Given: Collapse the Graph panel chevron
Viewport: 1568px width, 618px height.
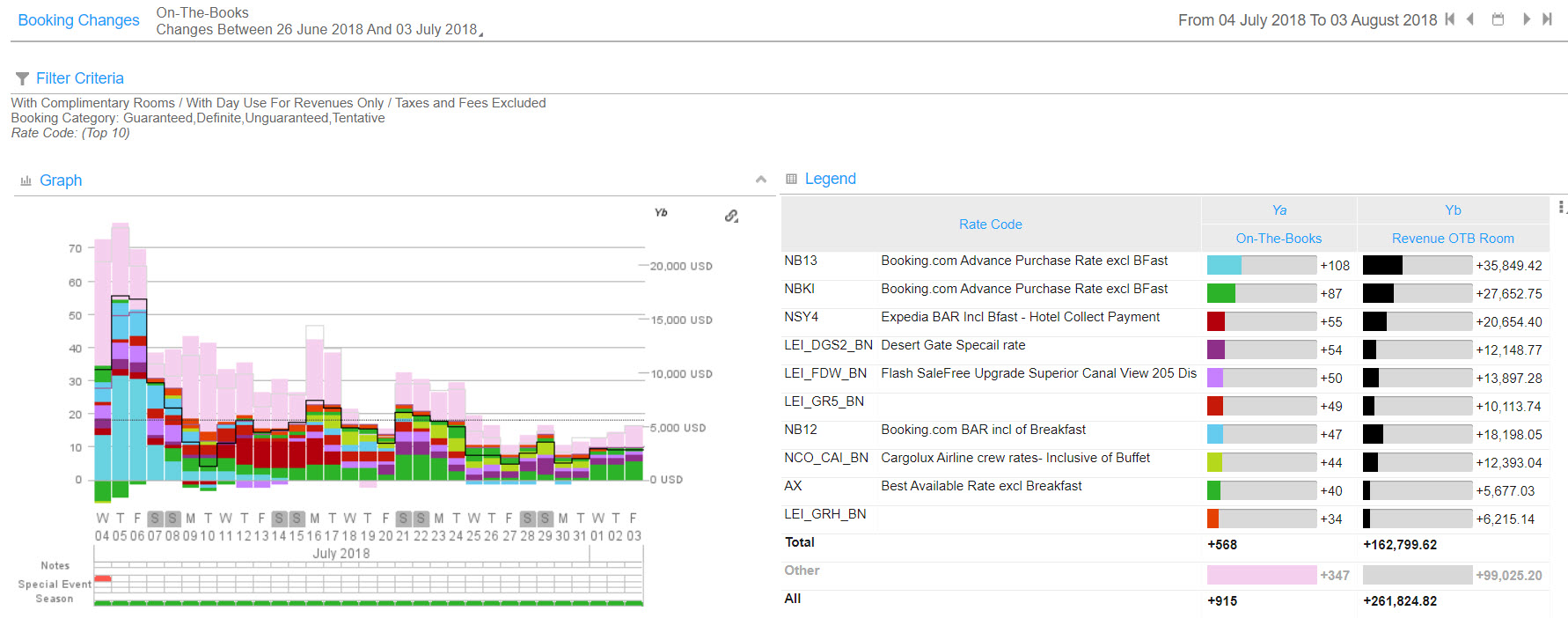Looking at the screenshot, I should (x=761, y=180).
